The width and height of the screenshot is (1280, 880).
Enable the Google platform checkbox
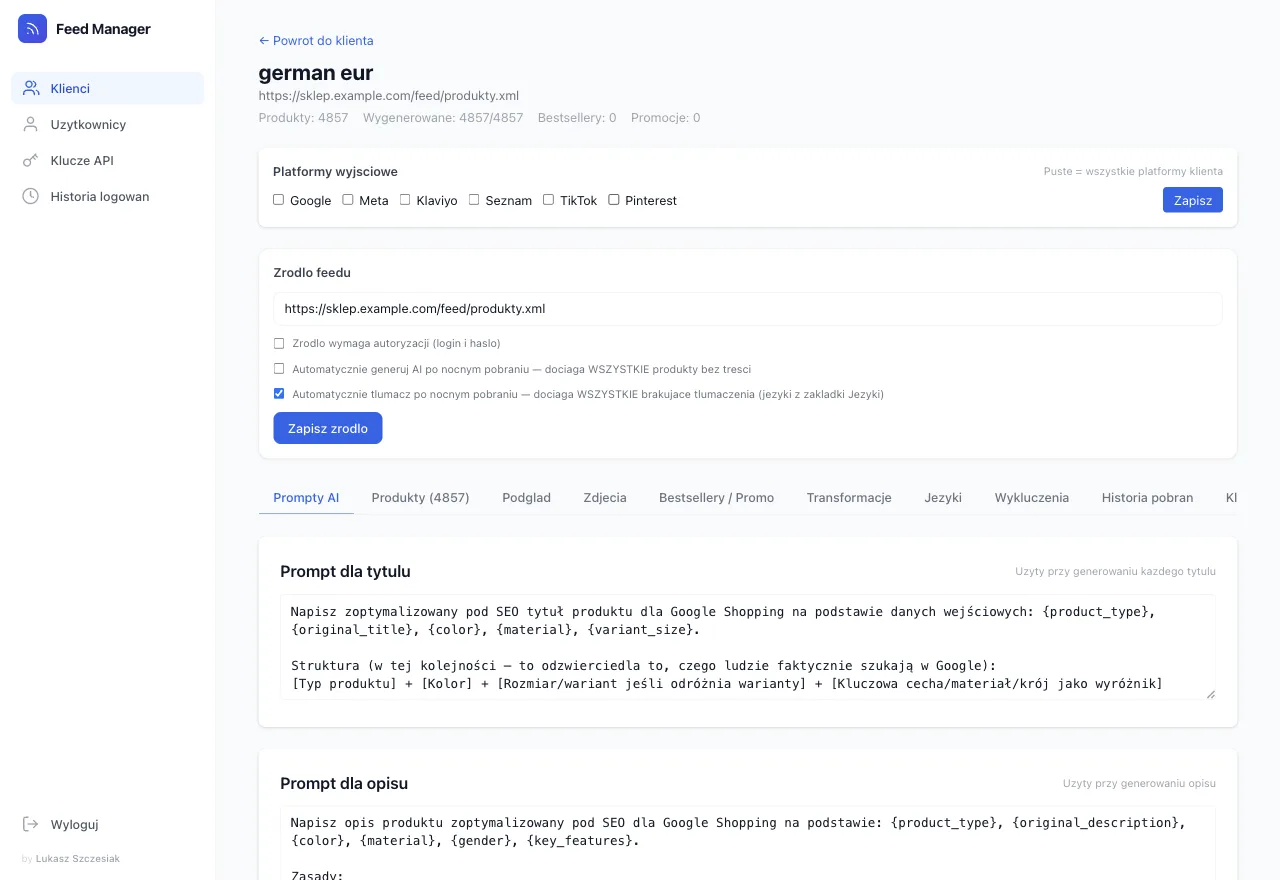coord(279,200)
